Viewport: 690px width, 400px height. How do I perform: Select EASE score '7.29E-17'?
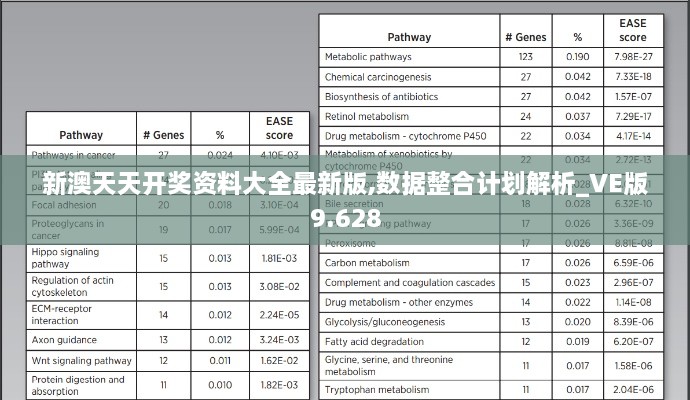point(633,117)
